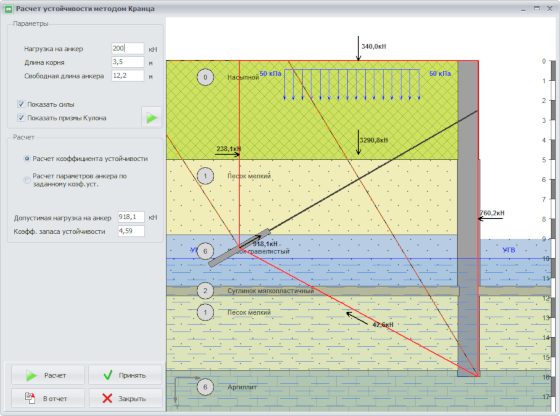560x416 pixels.
Task: Click the green play arrow in Параметры
Action: (152, 117)
